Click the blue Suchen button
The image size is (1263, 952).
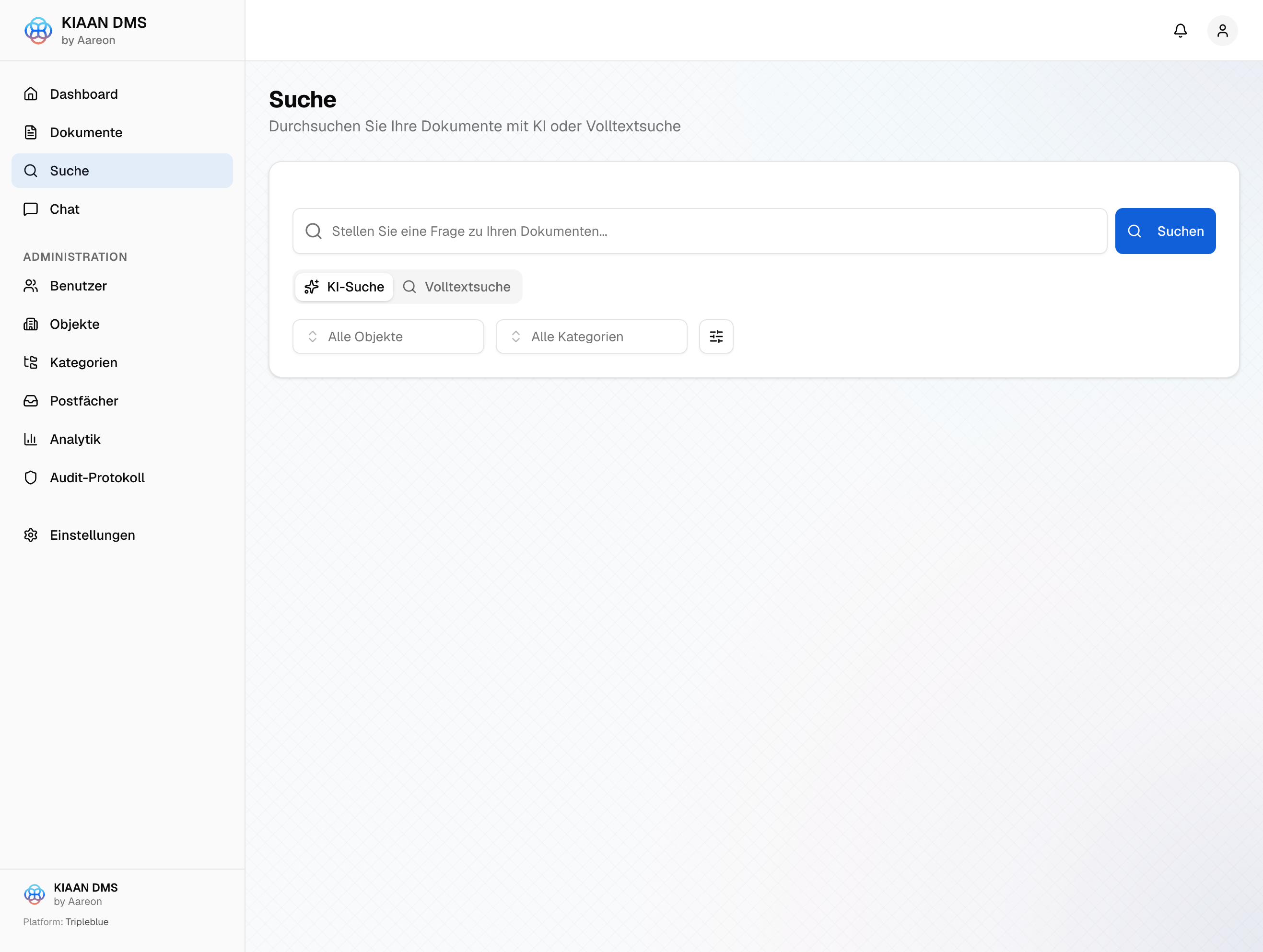click(x=1165, y=231)
